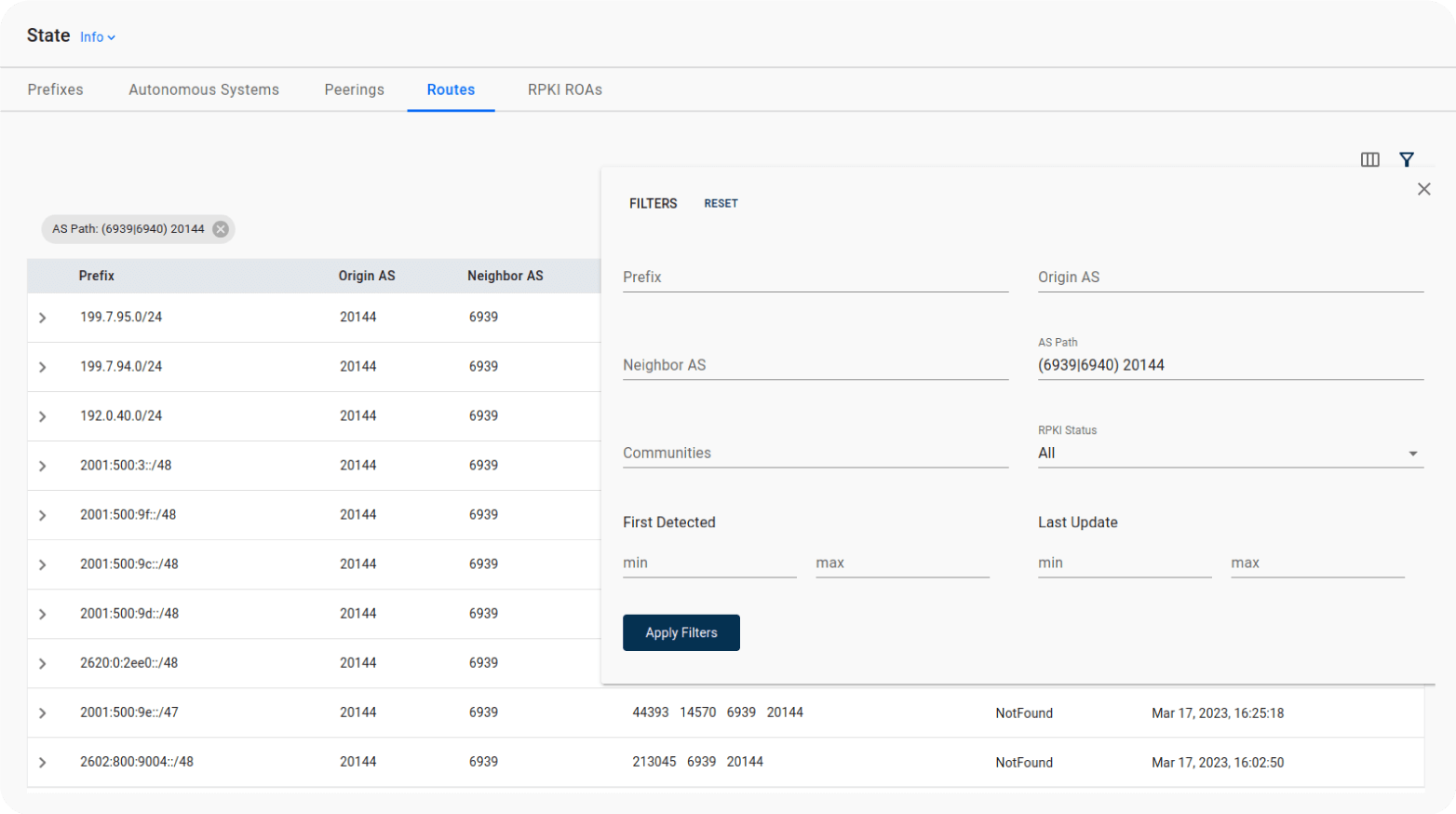Expand row for prefix 2602:800:9004::/48
This screenshot has width=1456, height=814.
43,762
